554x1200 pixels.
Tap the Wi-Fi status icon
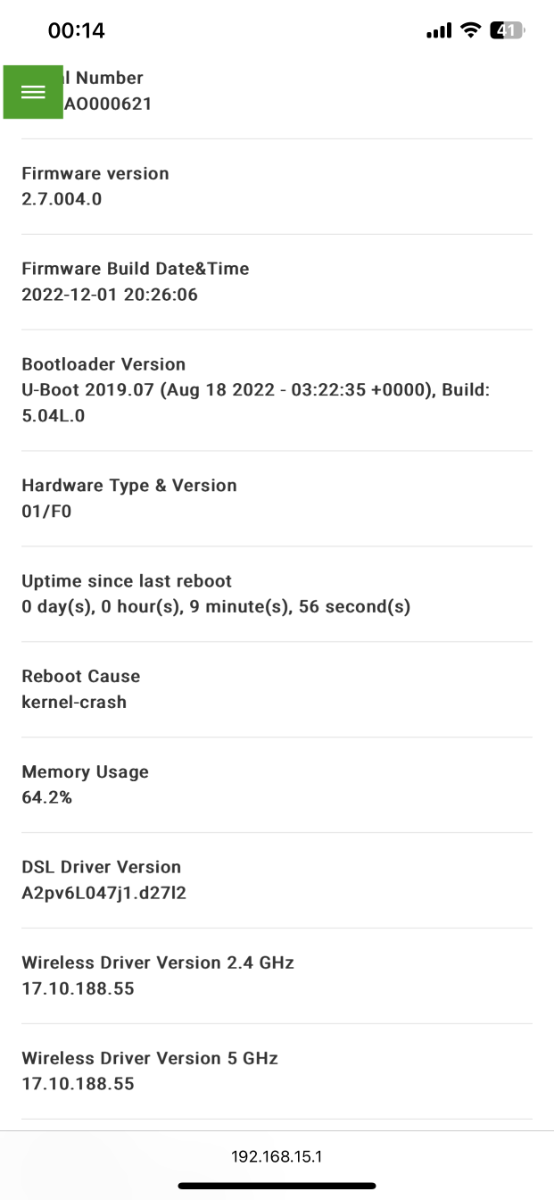click(x=470, y=31)
